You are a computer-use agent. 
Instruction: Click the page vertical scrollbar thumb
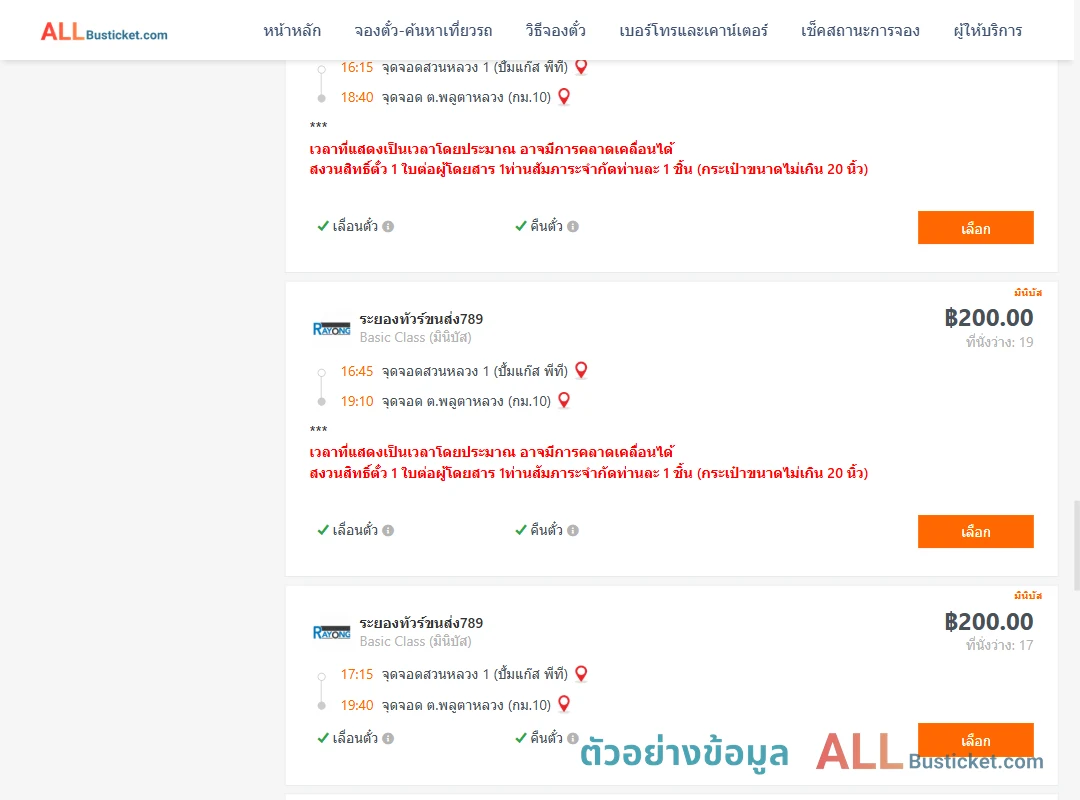coord(1077,545)
